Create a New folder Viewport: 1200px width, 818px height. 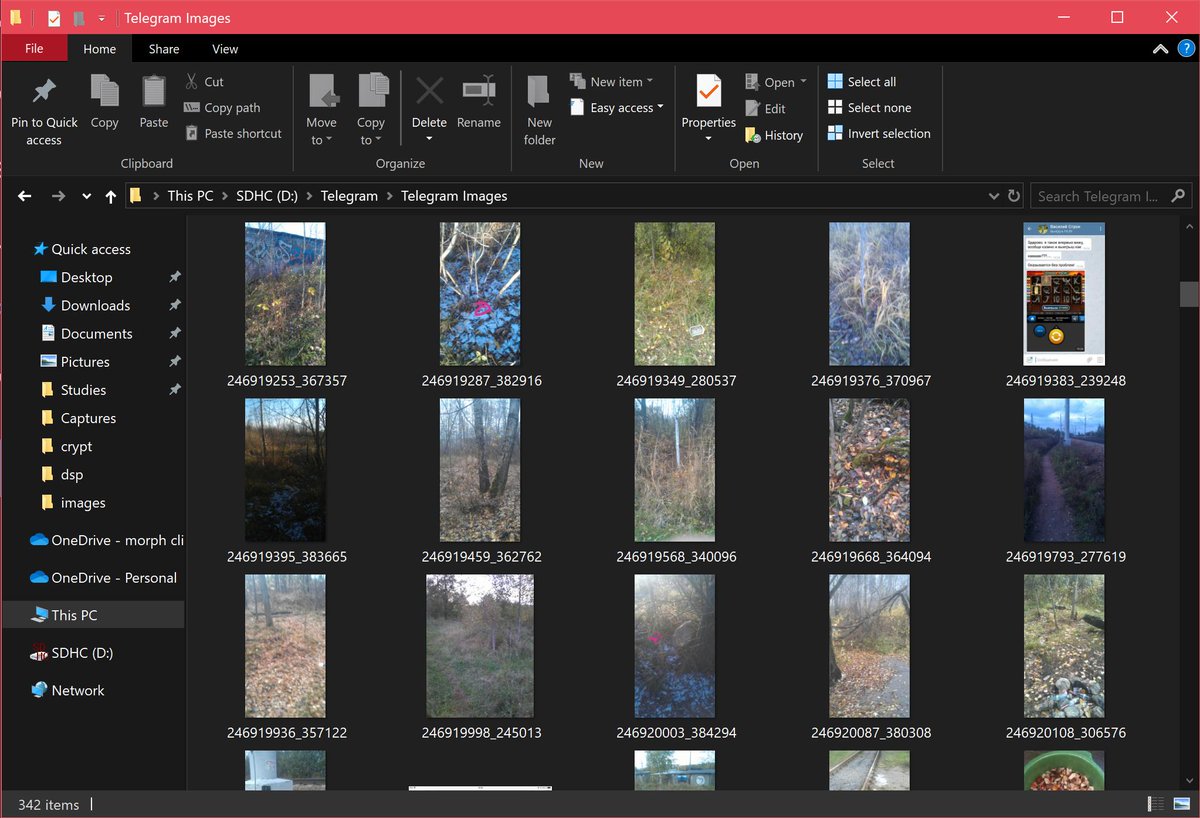[540, 110]
